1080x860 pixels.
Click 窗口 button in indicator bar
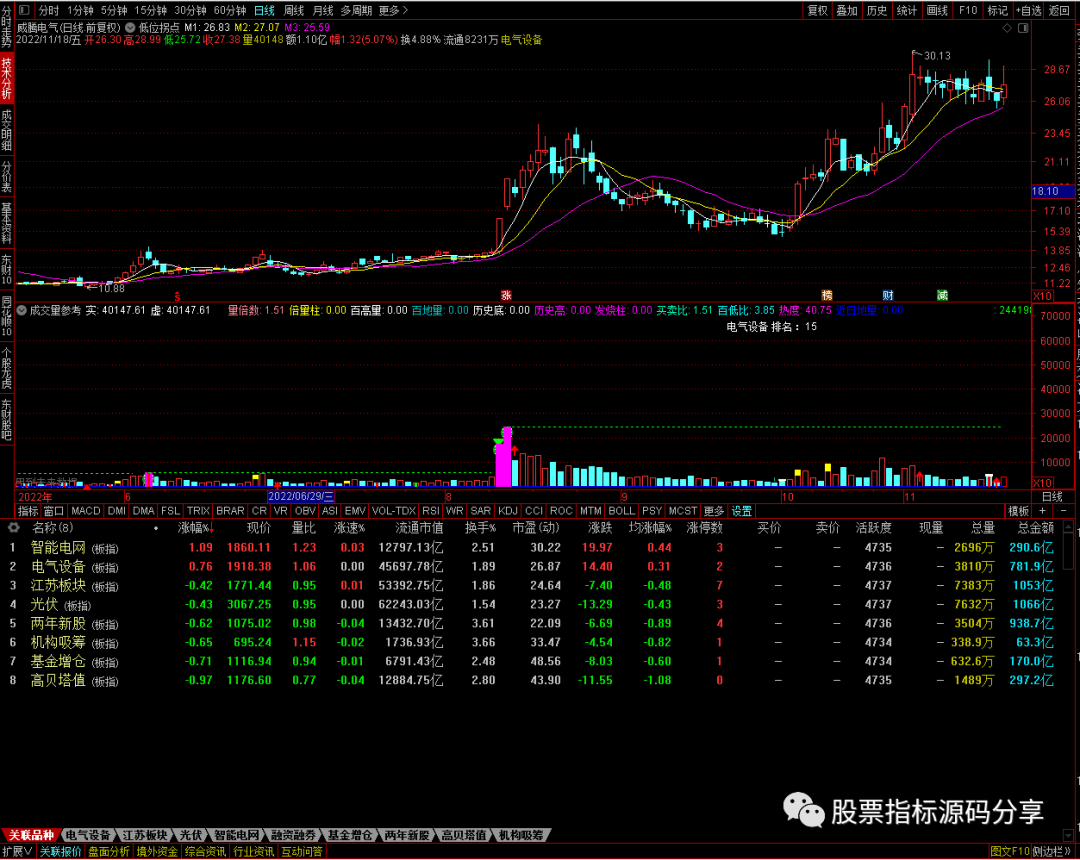point(54,511)
